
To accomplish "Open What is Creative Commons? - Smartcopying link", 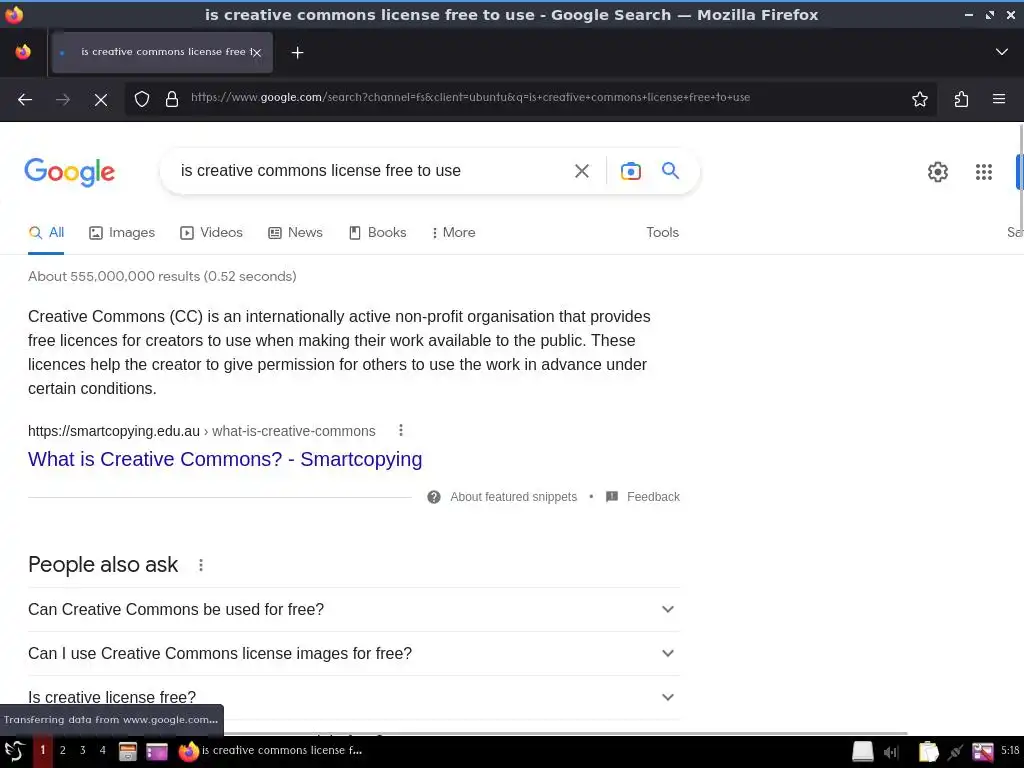I will 225,459.
